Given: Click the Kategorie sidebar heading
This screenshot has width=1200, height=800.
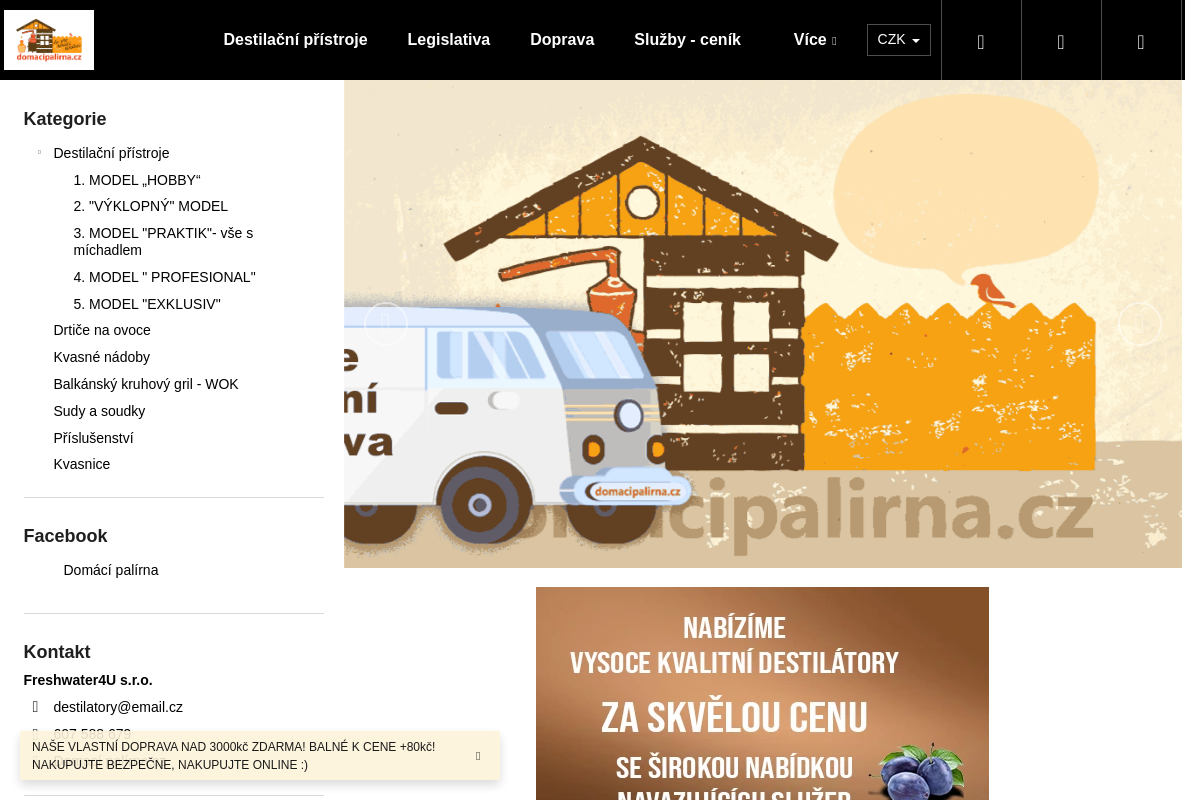Looking at the screenshot, I should tap(65, 119).
